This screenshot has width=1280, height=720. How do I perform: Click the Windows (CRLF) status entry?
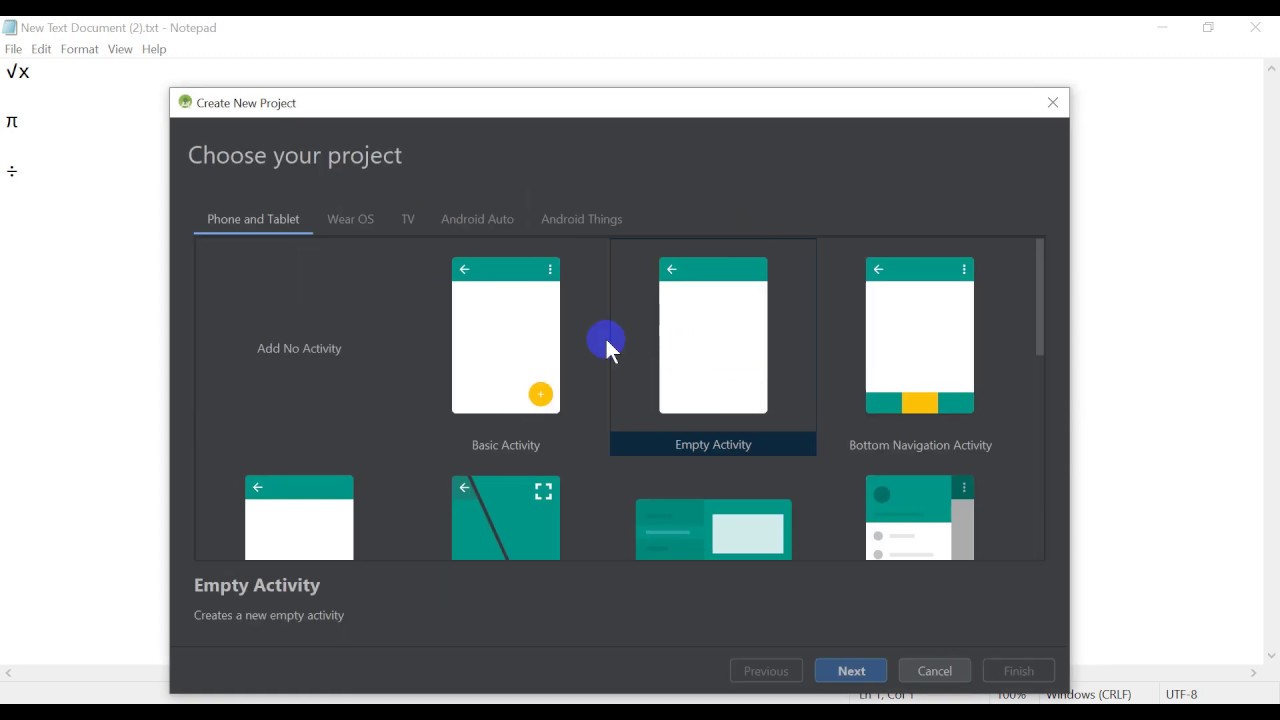click(1089, 695)
